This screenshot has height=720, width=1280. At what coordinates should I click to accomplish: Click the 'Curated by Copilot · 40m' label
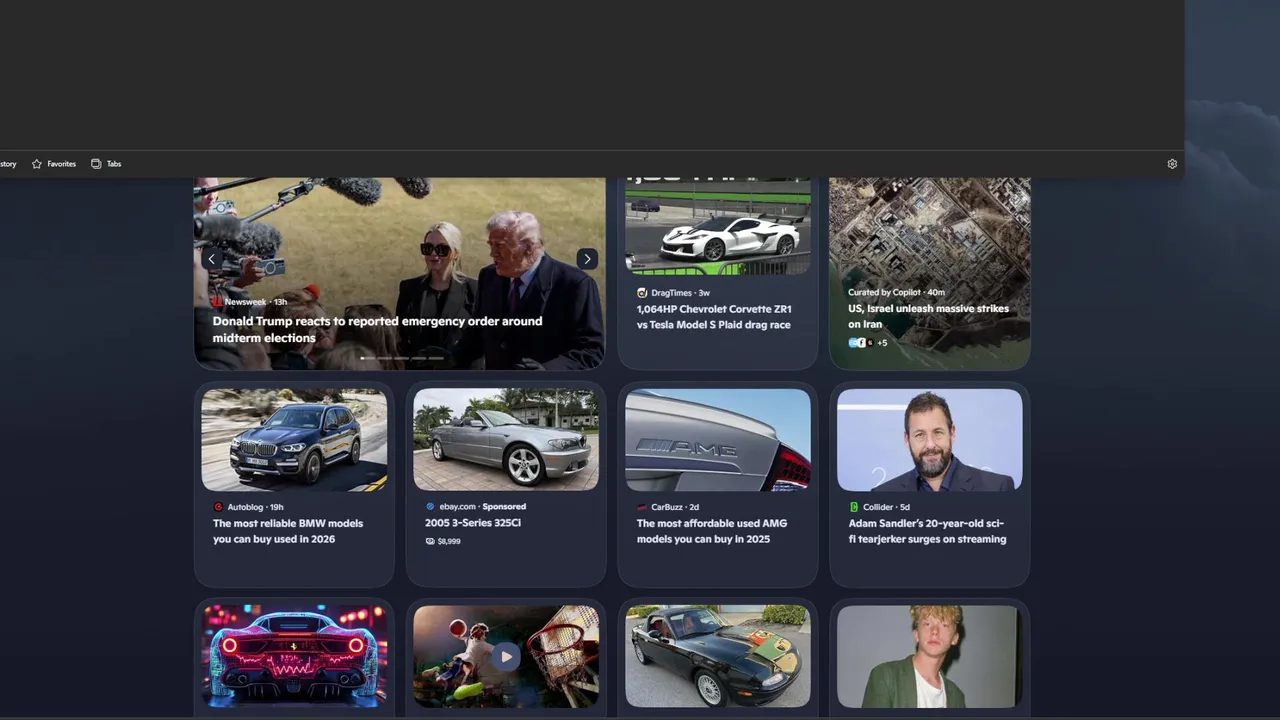[896, 292]
